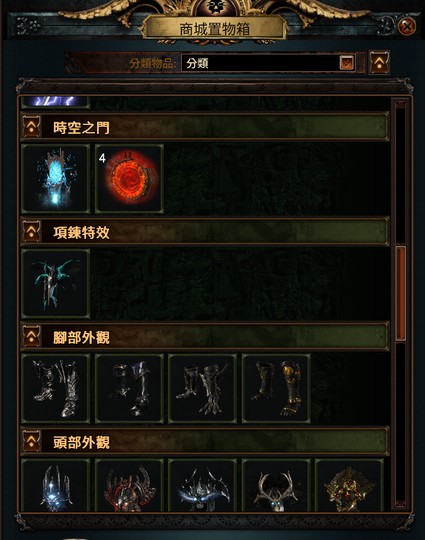Open the 分類 sort dropdown
Screen dimensions: 425x540
click(268, 63)
